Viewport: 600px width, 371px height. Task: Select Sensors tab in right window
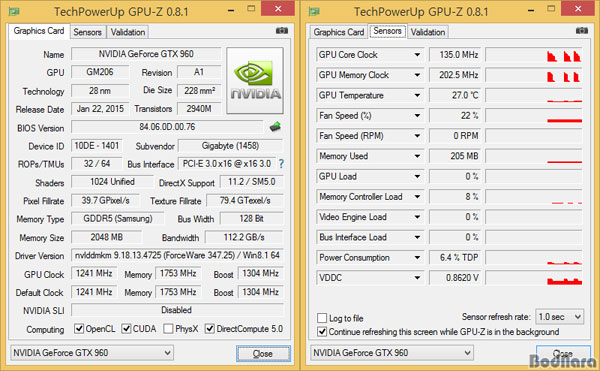387,31
